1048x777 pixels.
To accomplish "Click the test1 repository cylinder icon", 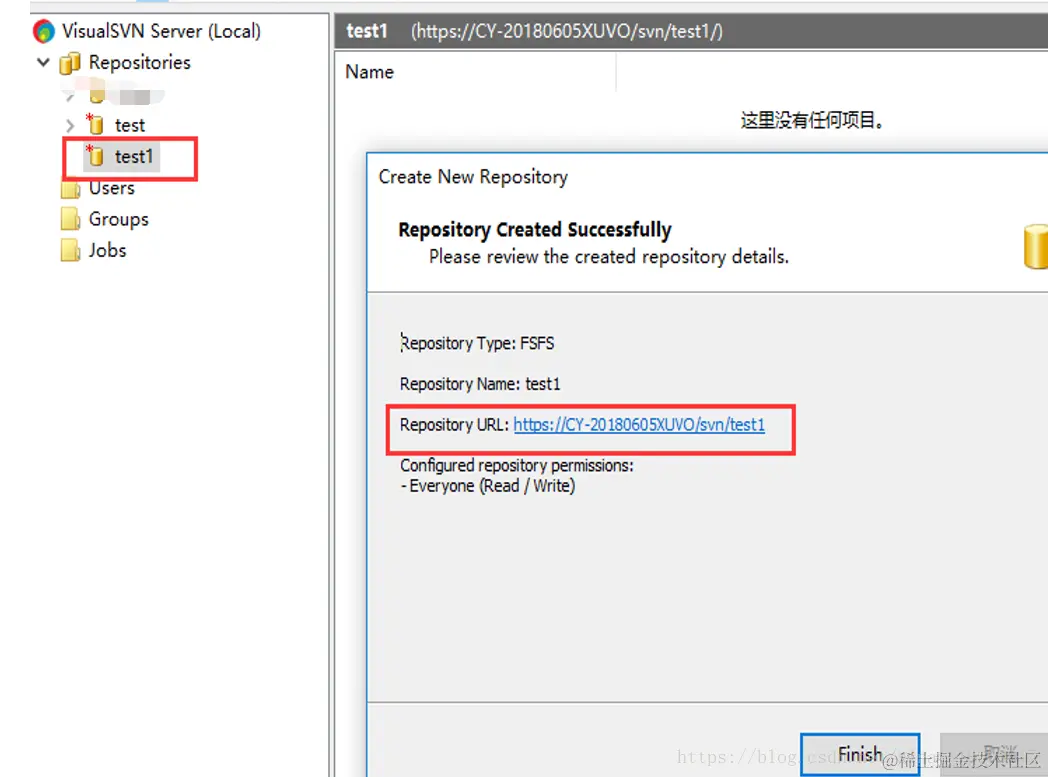I will click(x=96, y=156).
